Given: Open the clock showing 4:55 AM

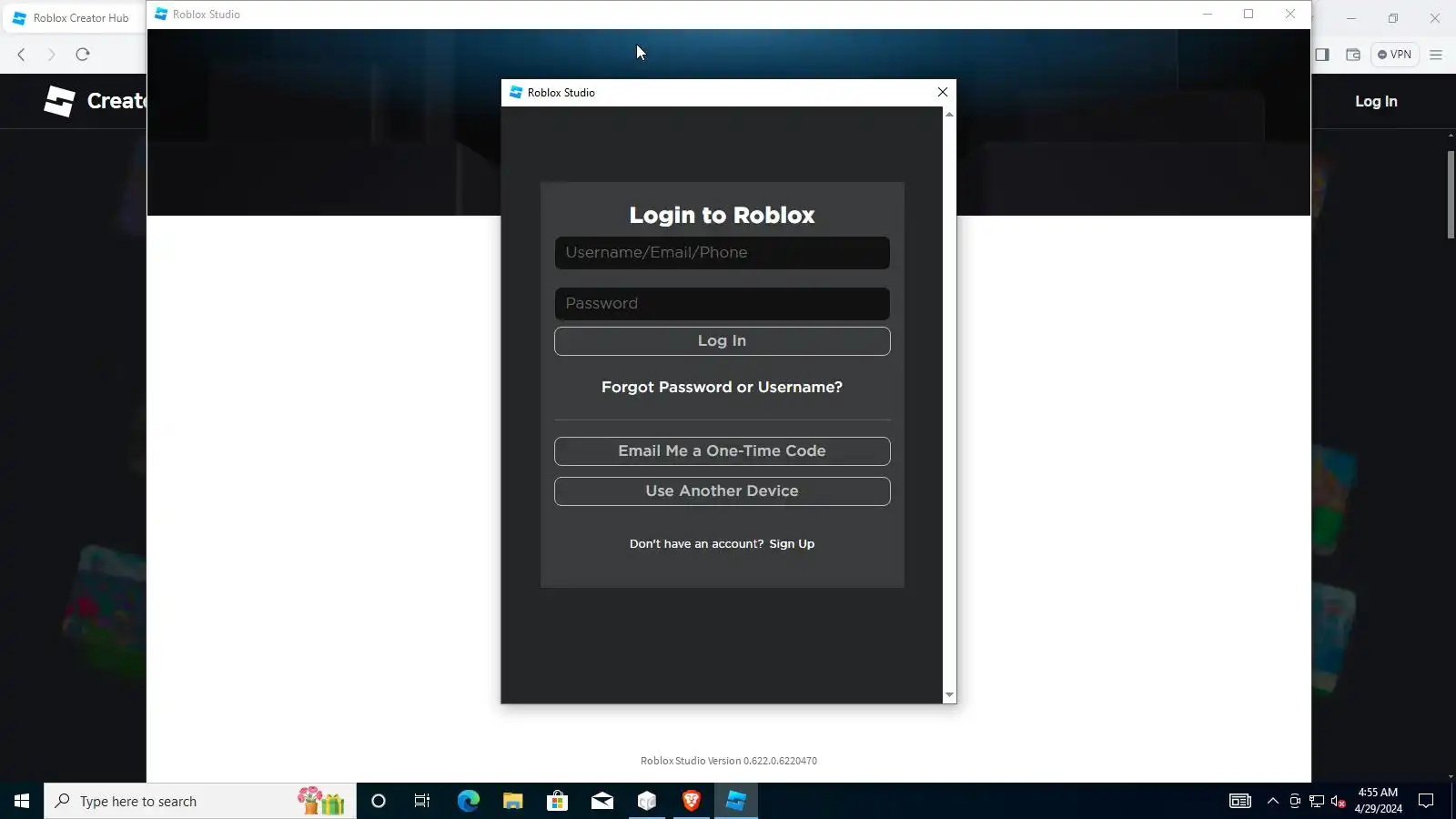Looking at the screenshot, I should (1378, 801).
